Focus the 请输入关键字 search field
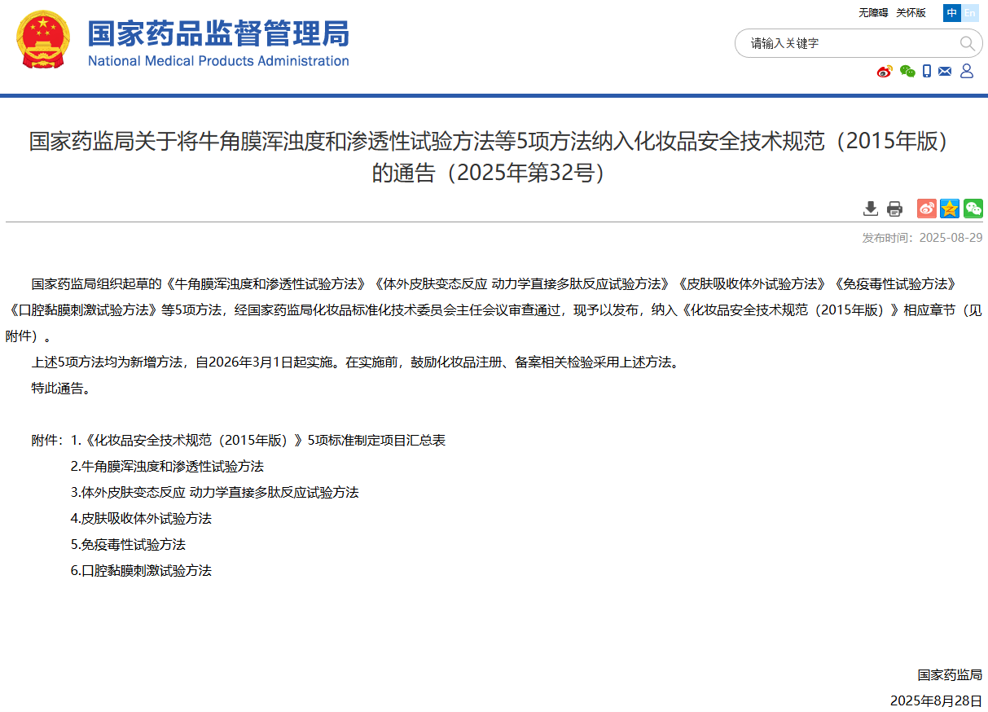The height and width of the screenshot is (712, 988). point(858,43)
